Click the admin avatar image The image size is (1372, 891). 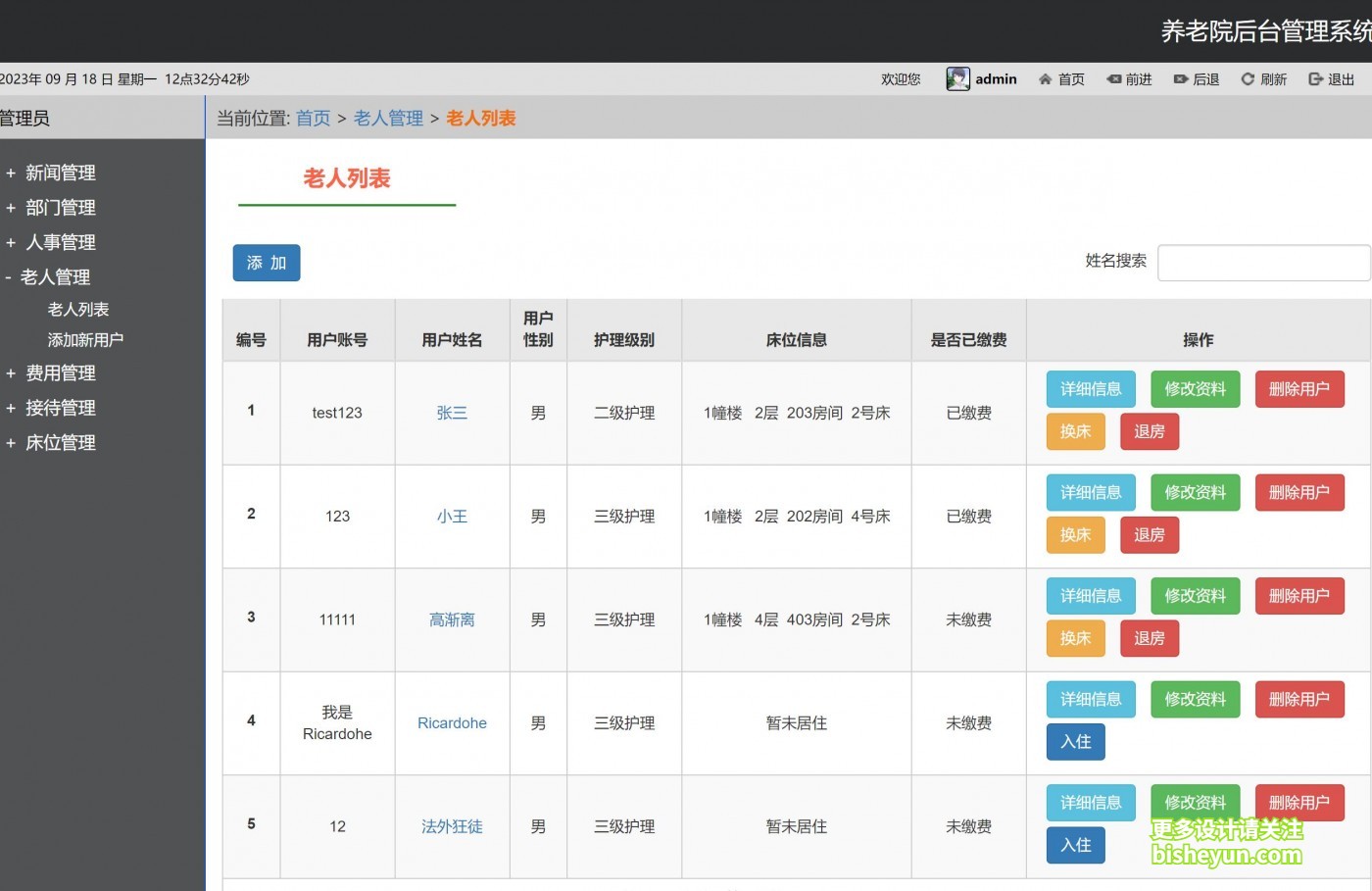tap(957, 79)
